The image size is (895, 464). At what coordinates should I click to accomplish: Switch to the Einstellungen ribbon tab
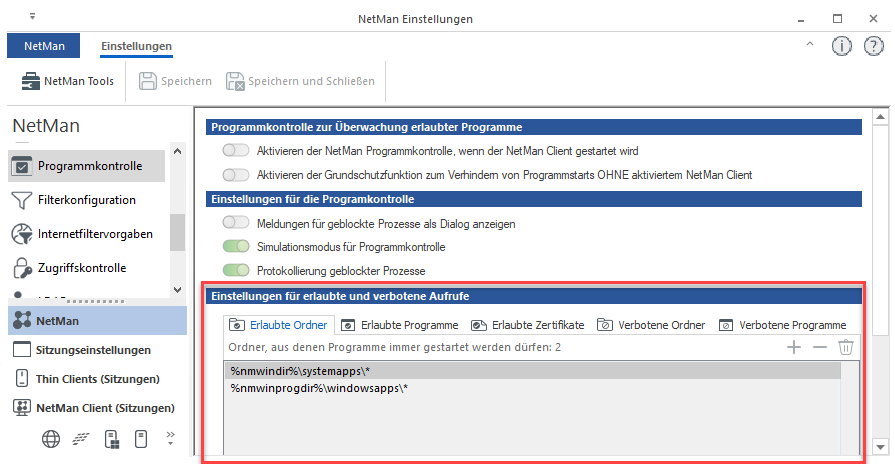[136, 46]
